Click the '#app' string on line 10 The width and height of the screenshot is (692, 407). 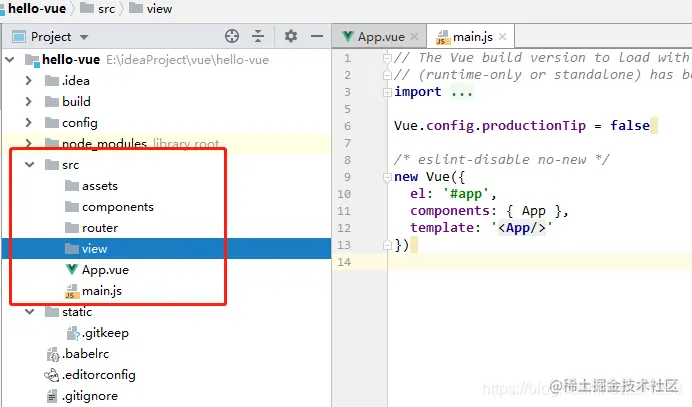coord(466,194)
